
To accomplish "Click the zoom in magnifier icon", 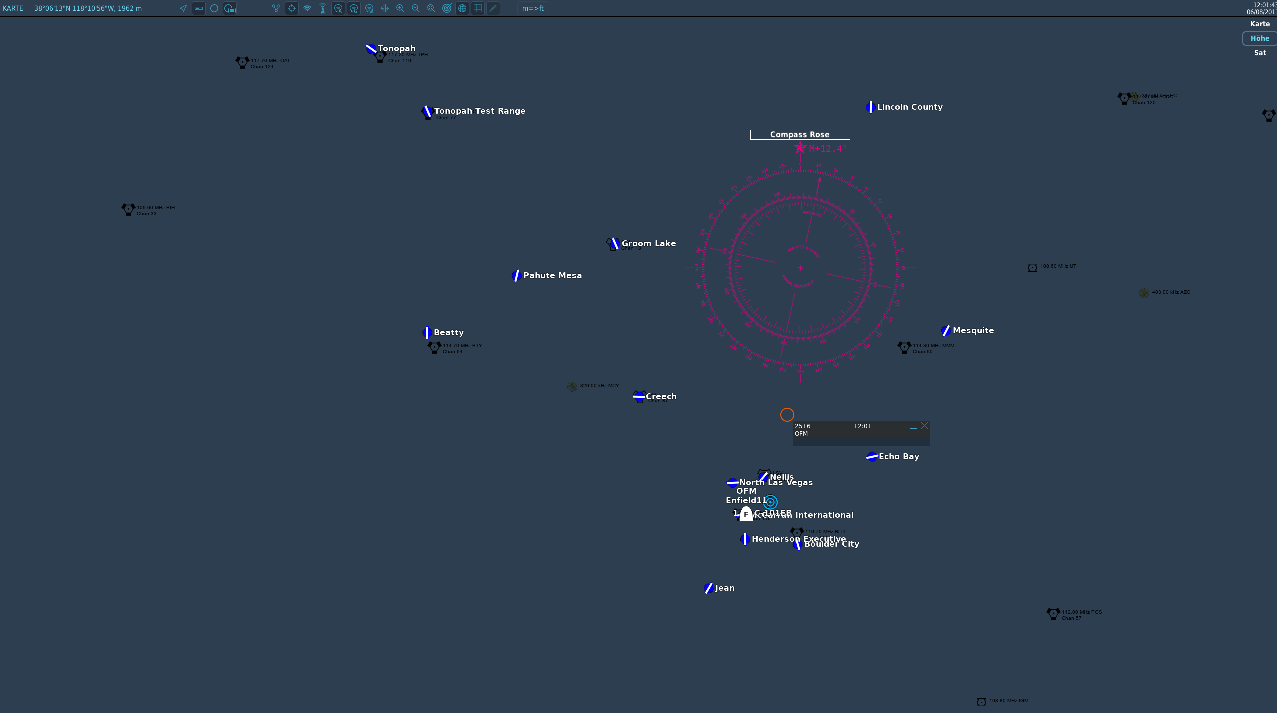I will coord(400,8).
